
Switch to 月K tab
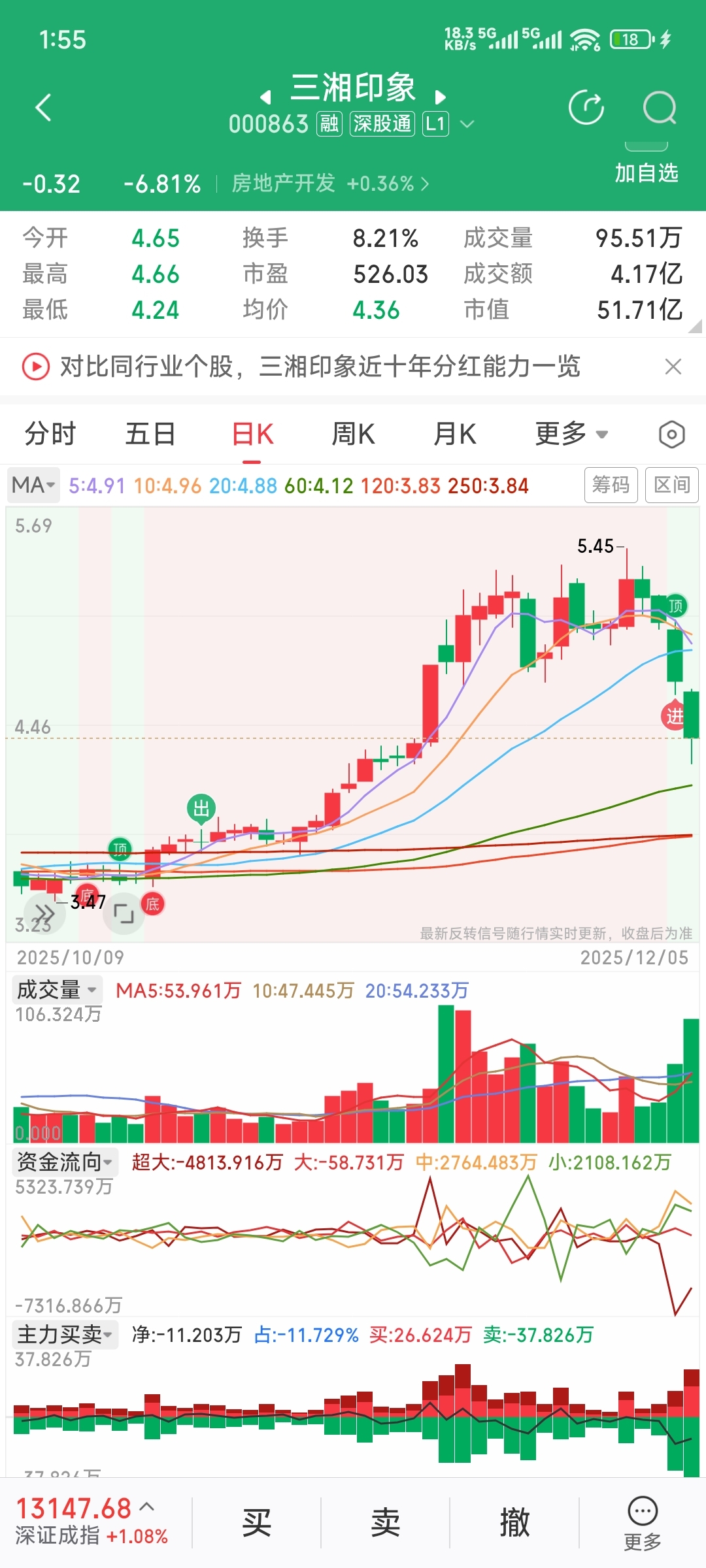click(455, 434)
